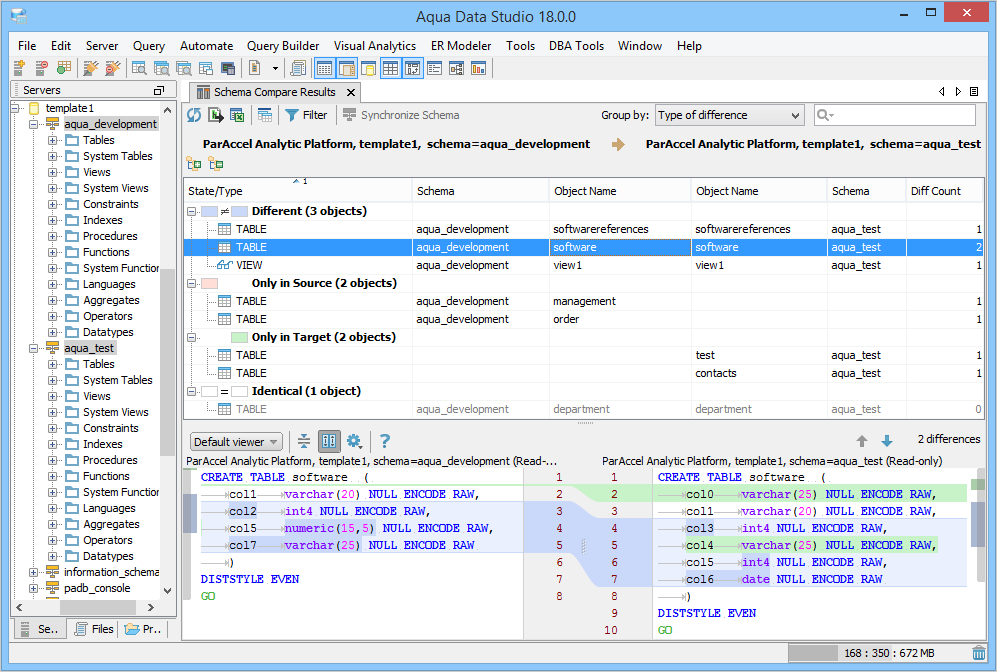Select the management table row

click(583, 301)
